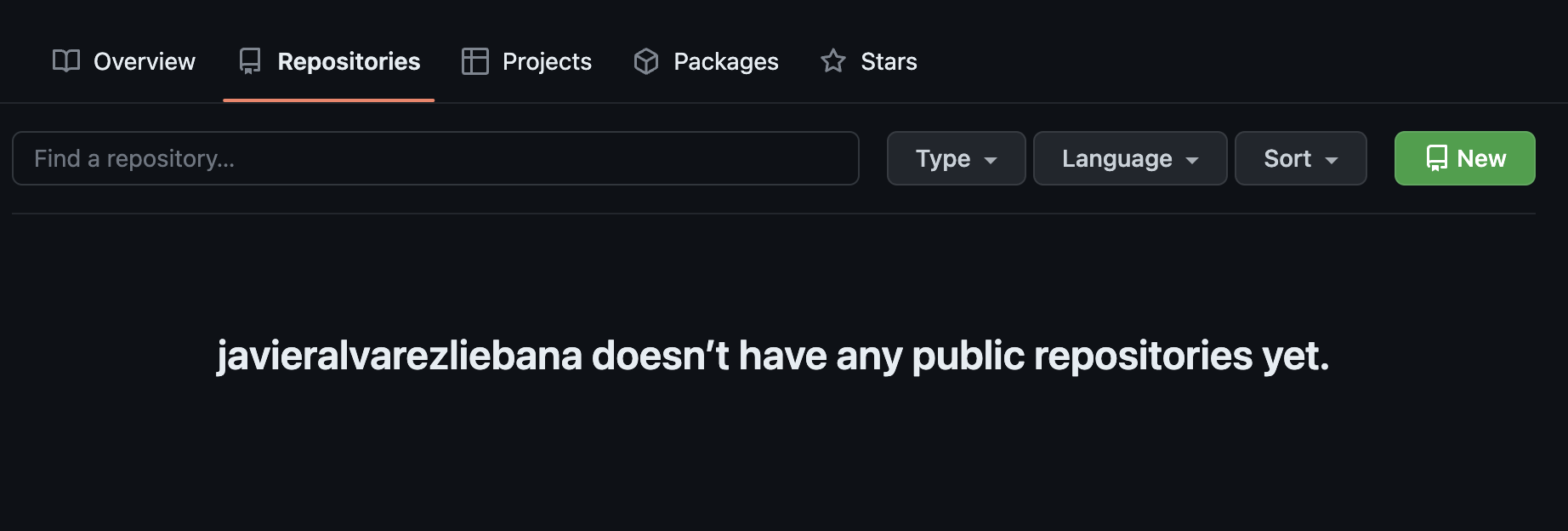Select the Repositories tab label
Viewport: 1568px width, 531px height.
pyautogui.click(x=349, y=61)
